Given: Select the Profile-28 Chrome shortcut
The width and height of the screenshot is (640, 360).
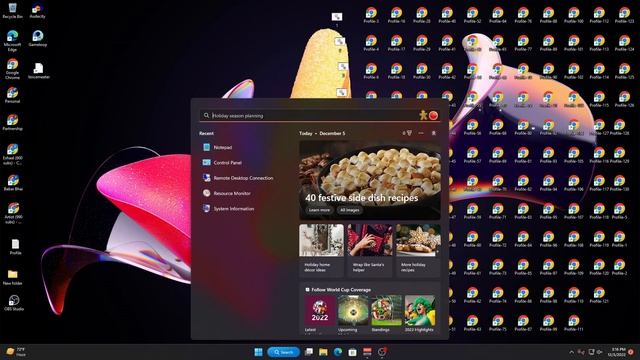Looking at the screenshot, I should coord(422,15).
